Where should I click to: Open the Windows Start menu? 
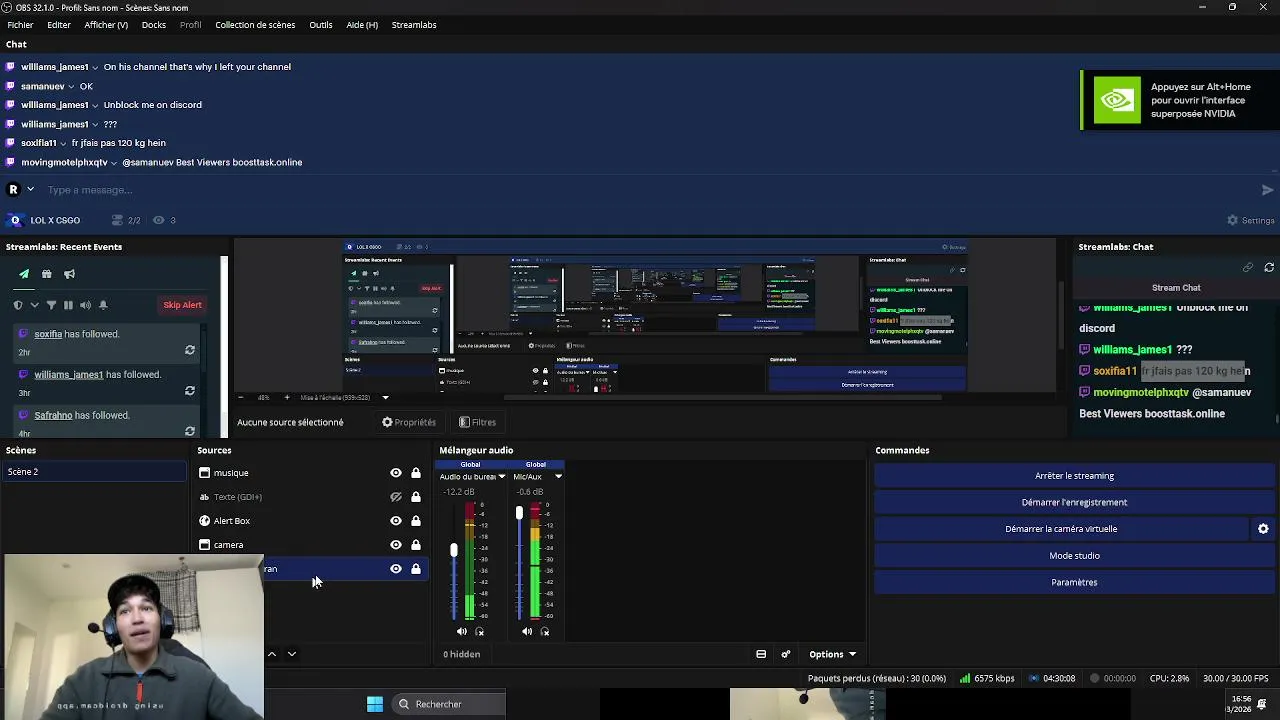click(375, 704)
